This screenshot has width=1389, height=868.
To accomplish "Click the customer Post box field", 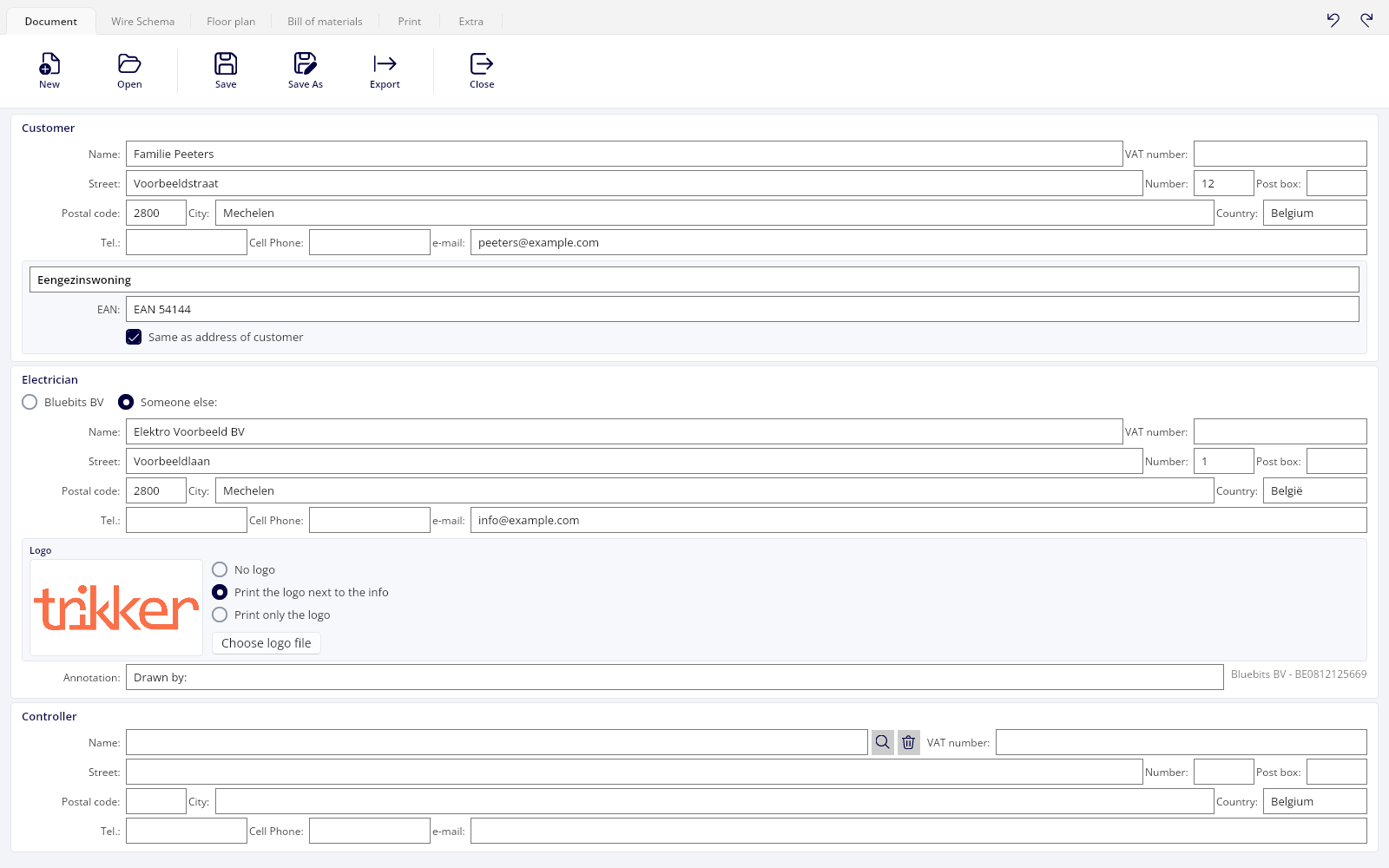I will click(x=1336, y=183).
